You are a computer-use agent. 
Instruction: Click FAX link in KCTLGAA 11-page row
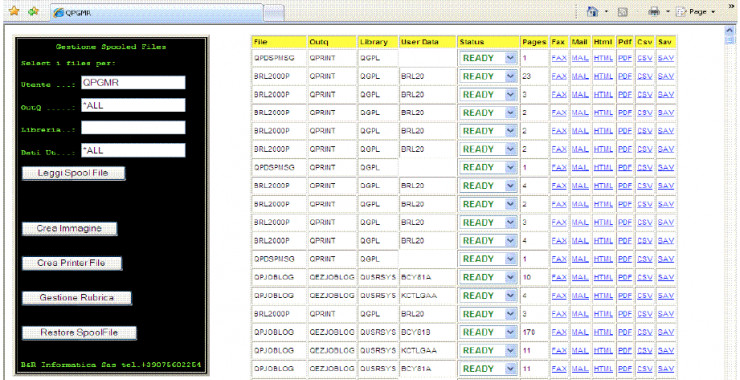click(x=559, y=351)
